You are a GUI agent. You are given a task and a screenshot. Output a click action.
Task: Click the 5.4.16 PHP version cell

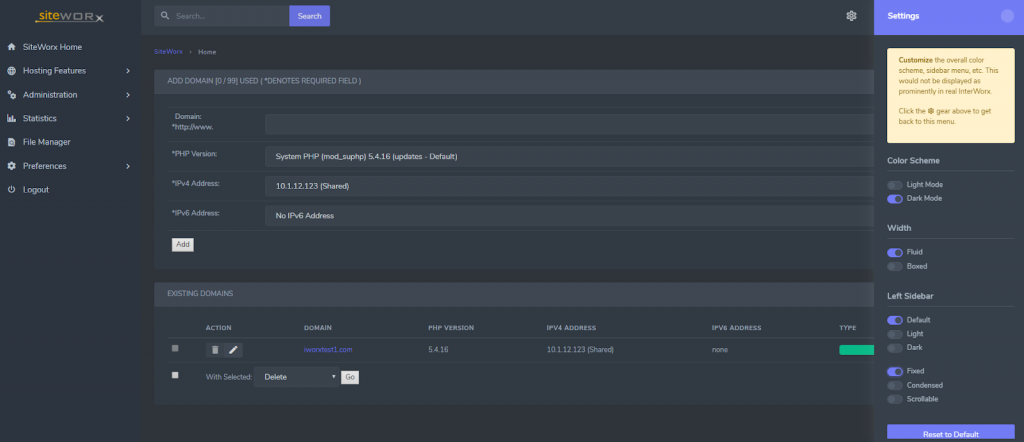pyautogui.click(x=438, y=350)
